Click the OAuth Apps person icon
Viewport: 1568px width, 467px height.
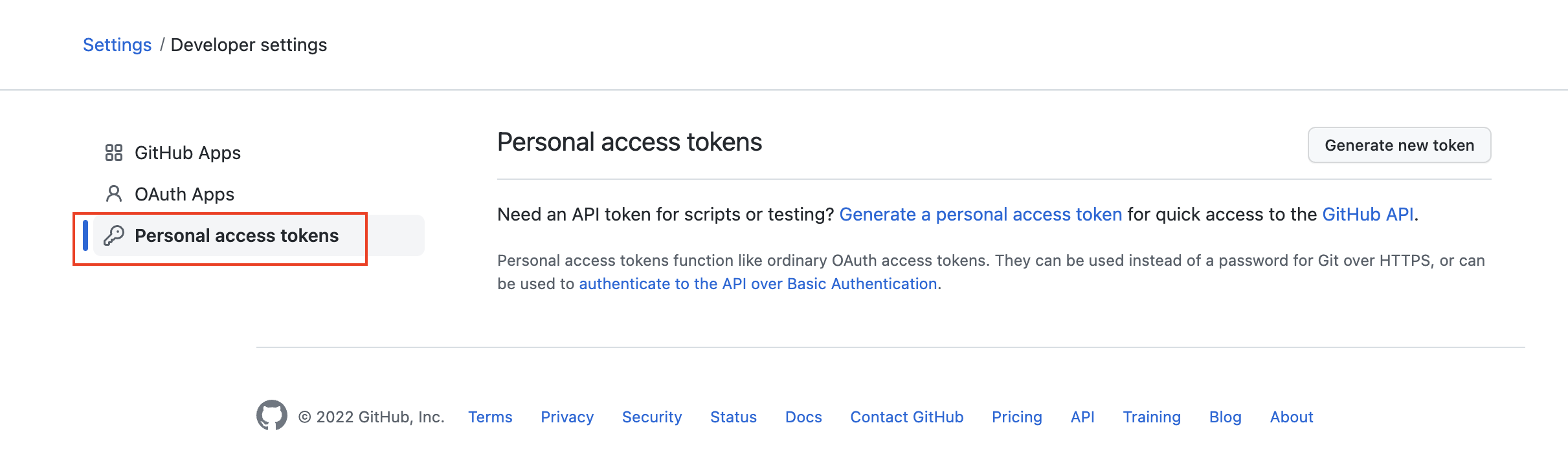[114, 193]
